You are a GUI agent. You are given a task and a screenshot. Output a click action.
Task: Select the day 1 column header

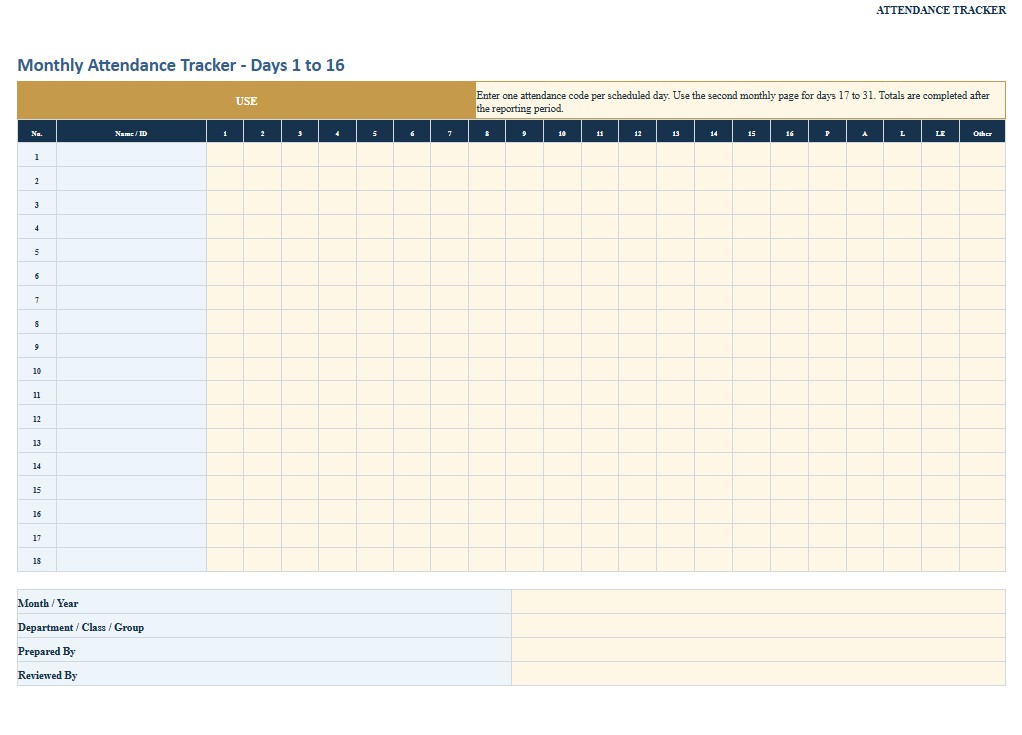tap(225, 132)
